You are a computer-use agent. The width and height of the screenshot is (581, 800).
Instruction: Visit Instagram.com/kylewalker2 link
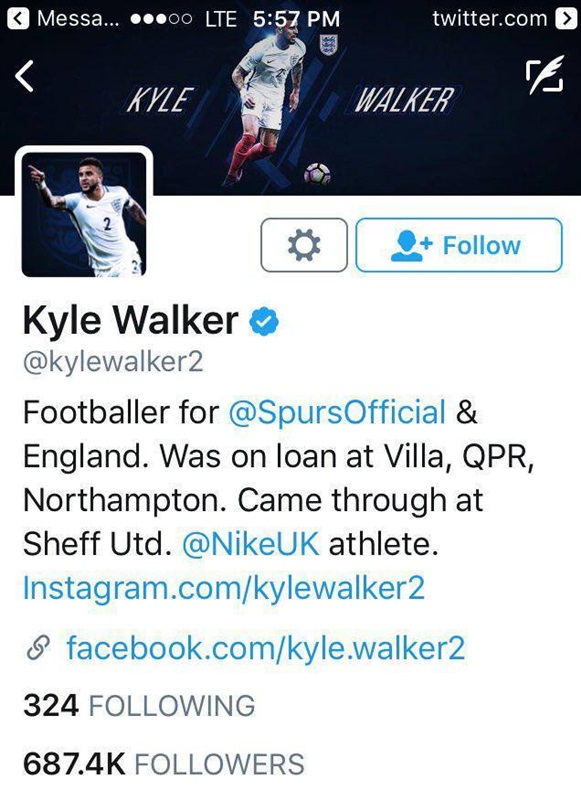[223, 588]
